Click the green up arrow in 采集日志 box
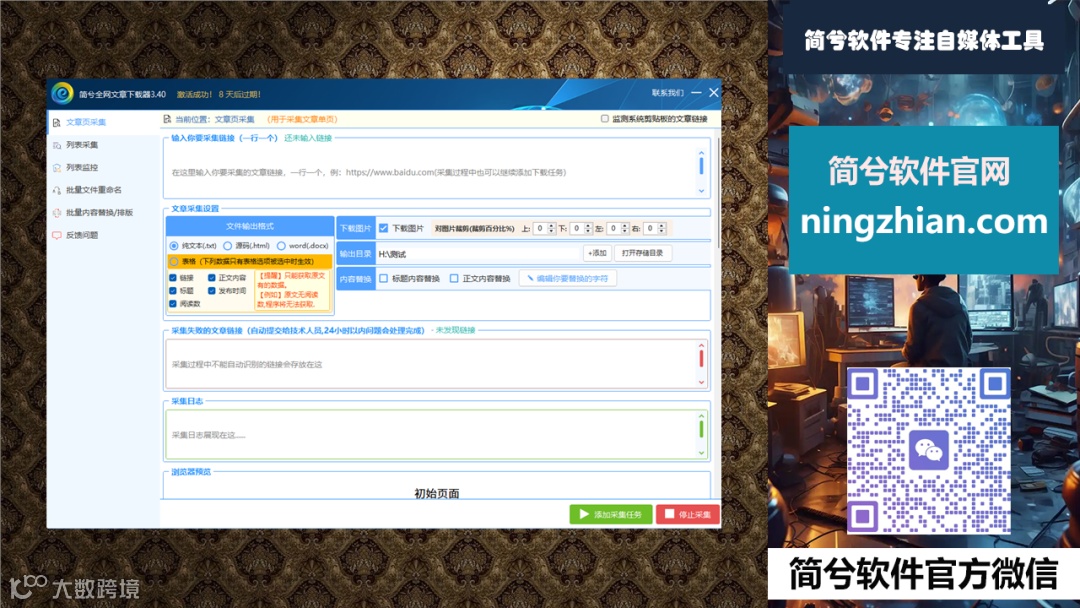Screen dimensions: 1080x608 701,416
